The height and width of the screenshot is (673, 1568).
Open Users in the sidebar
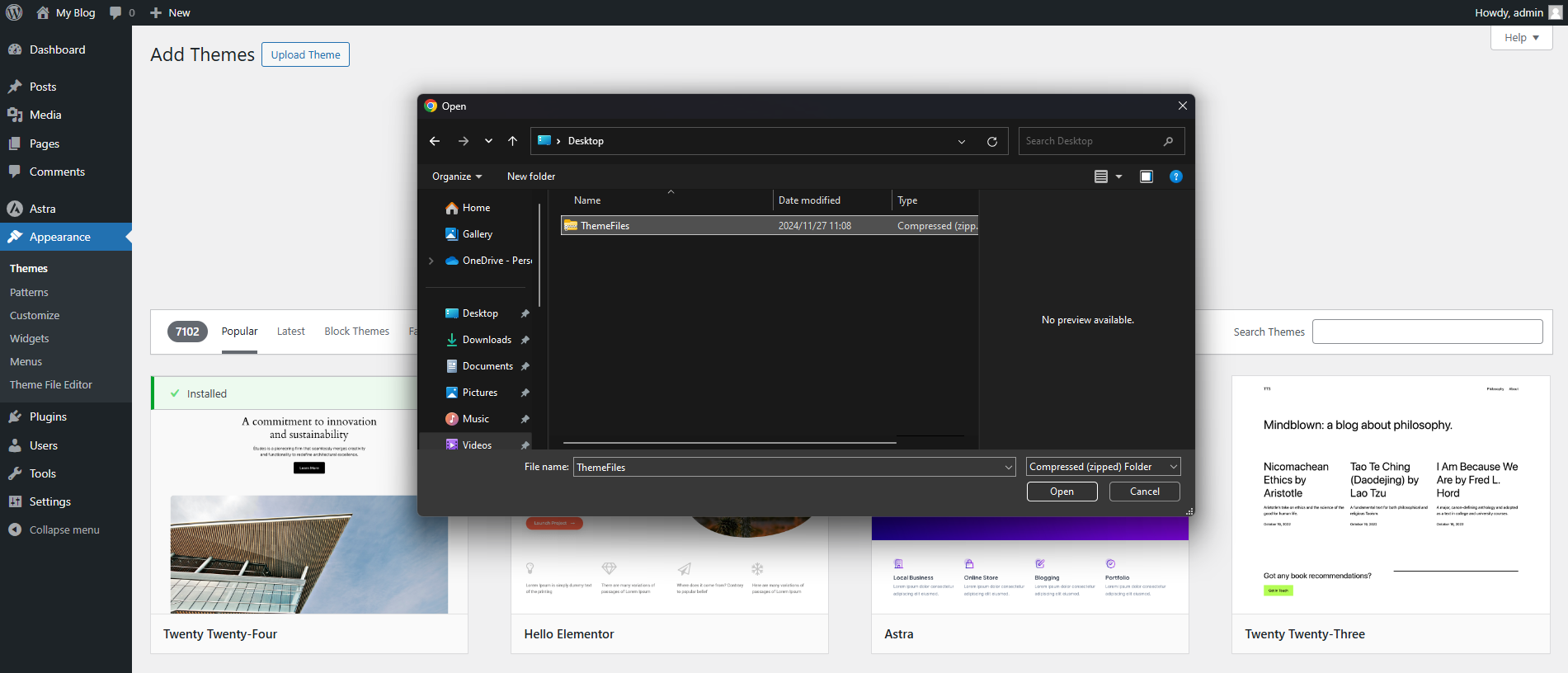44,445
